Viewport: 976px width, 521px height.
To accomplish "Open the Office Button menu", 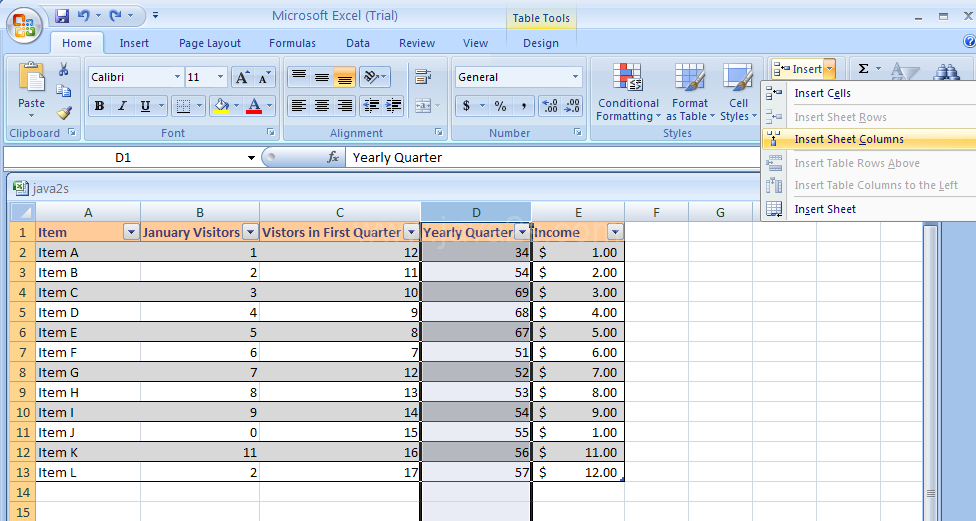I will click(24, 26).
